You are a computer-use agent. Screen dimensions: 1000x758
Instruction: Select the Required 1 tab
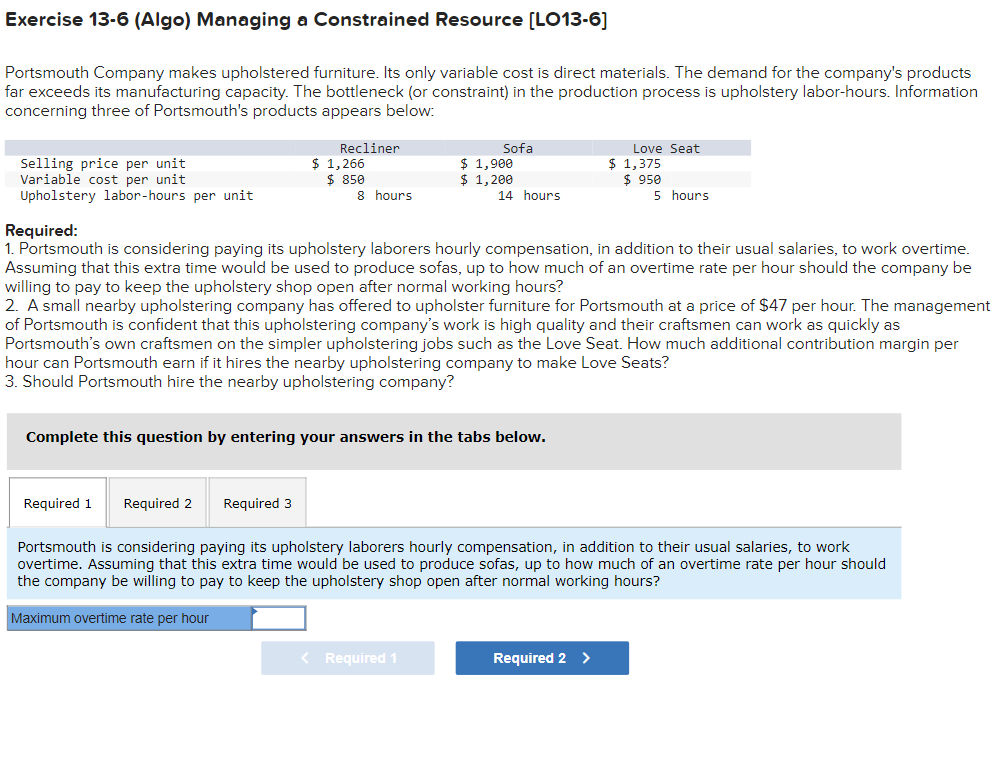pyautogui.click(x=57, y=502)
